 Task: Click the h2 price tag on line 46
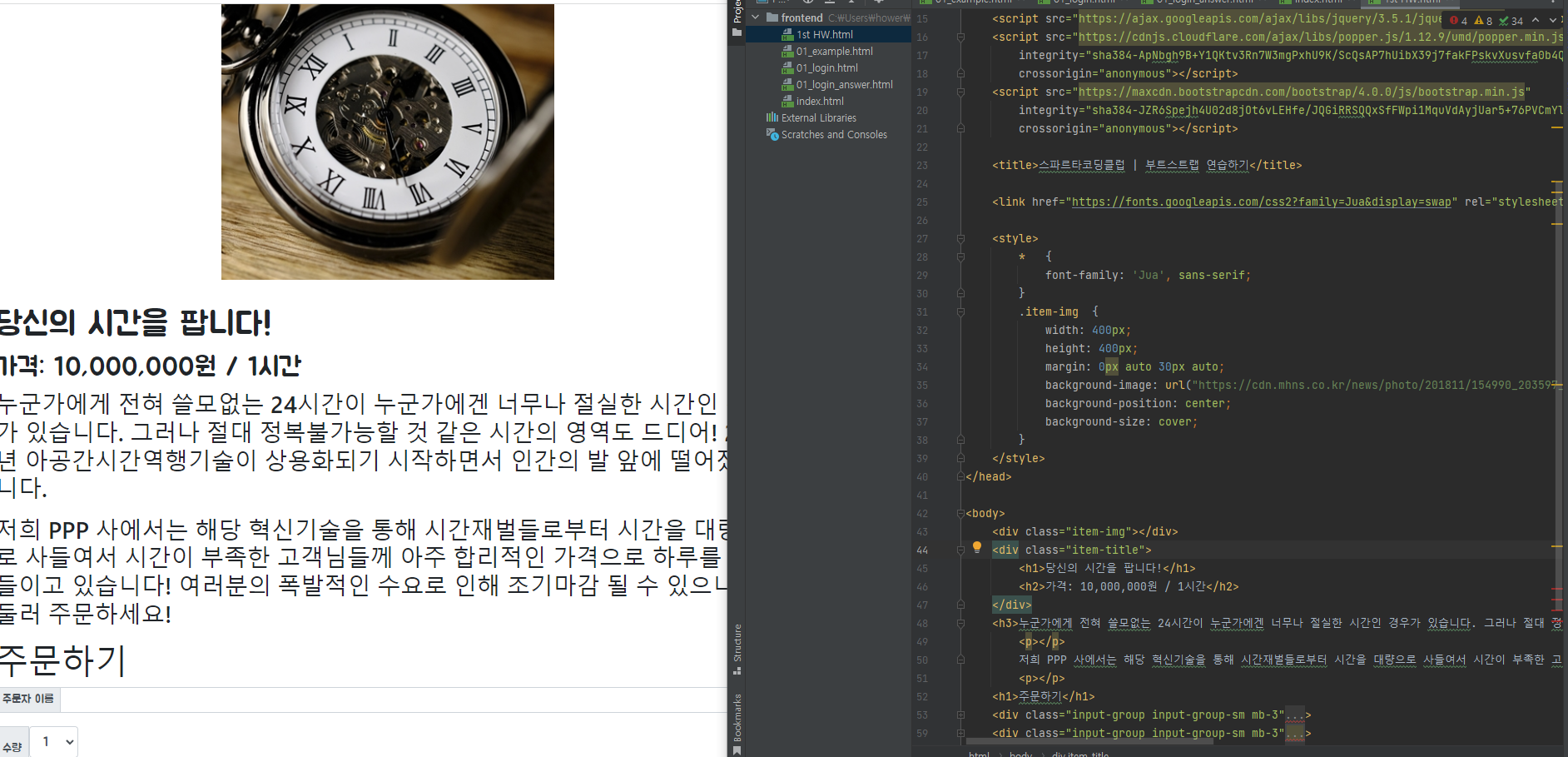point(1129,587)
